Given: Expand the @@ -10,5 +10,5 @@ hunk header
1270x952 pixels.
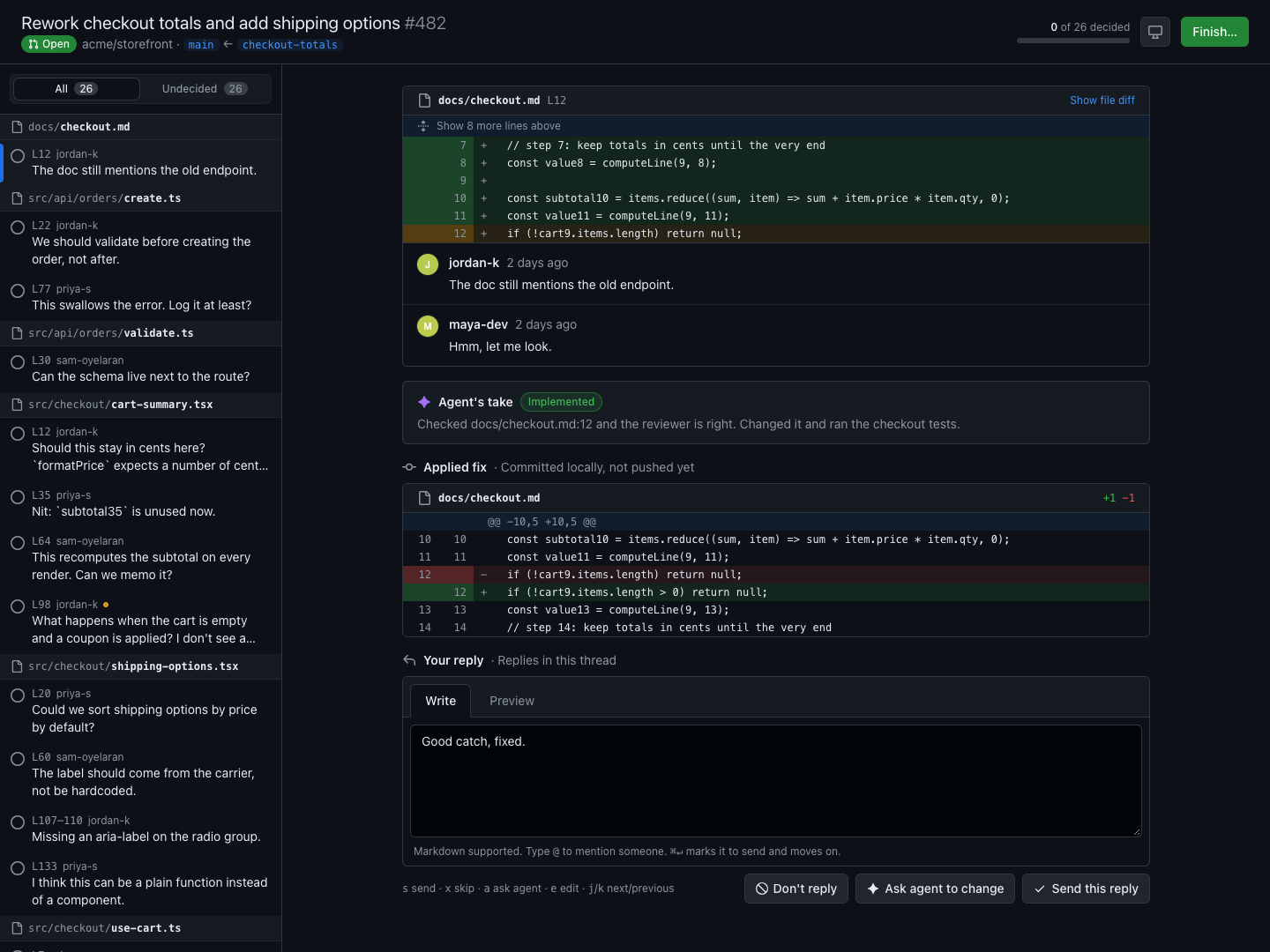Looking at the screenshot, I should (x=776, y=522).
